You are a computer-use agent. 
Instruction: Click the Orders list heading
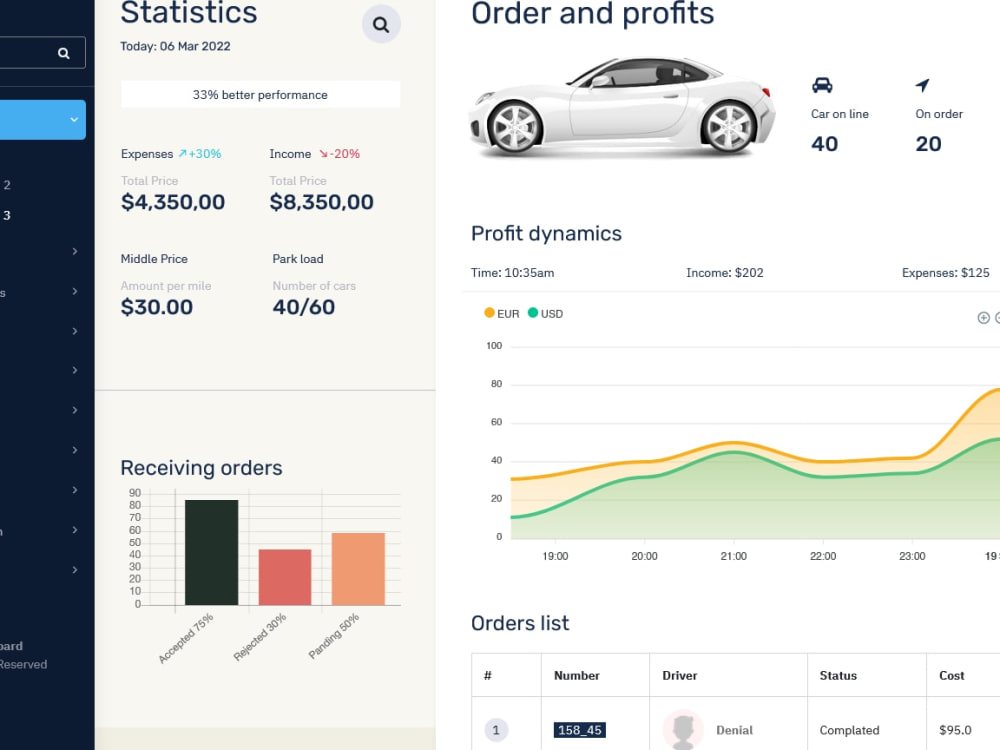pyautogui.click(x=520, y=623)
